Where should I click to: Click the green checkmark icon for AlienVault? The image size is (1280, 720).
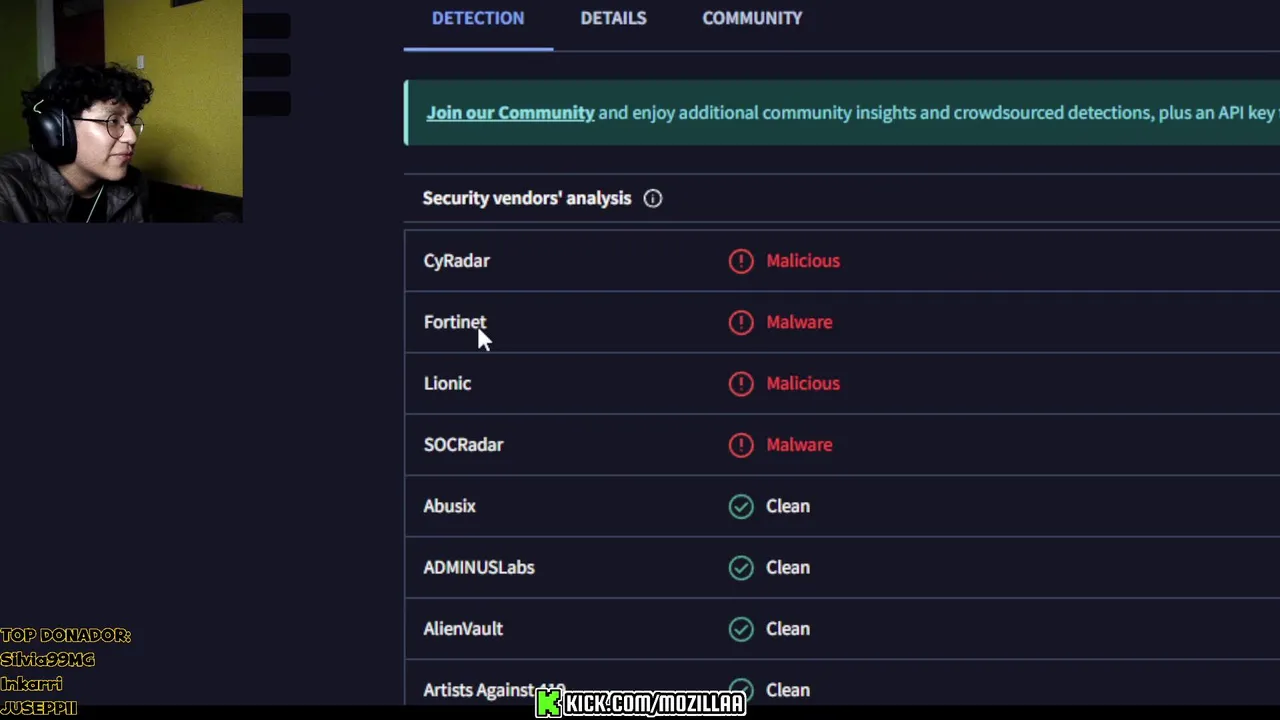(740, 629)
